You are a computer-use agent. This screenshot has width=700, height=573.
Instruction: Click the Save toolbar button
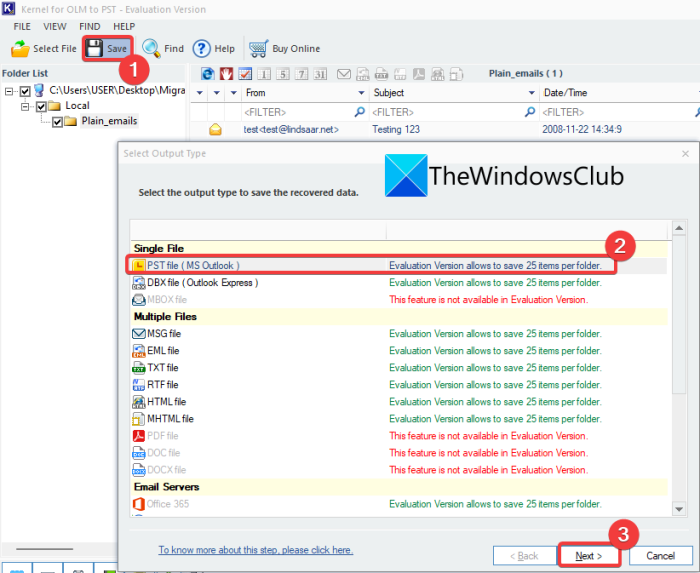108,49
